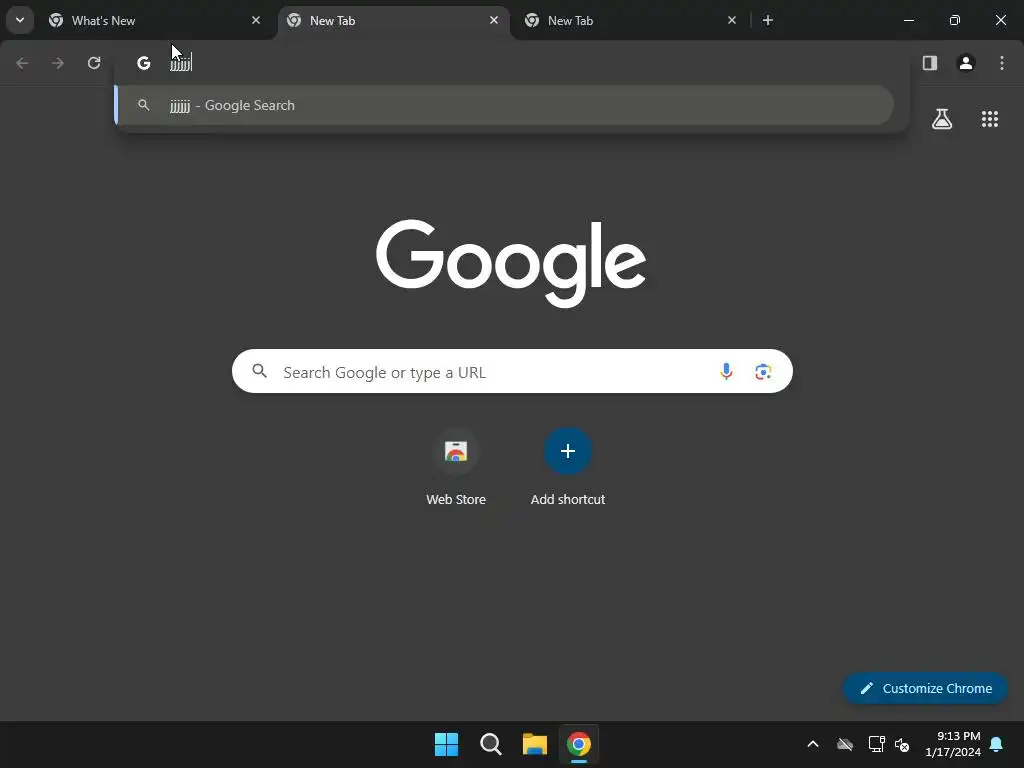Open the clock showing 9:13 PM
This screenshot has width=1024, height=768.
click(x=953, y=744)
